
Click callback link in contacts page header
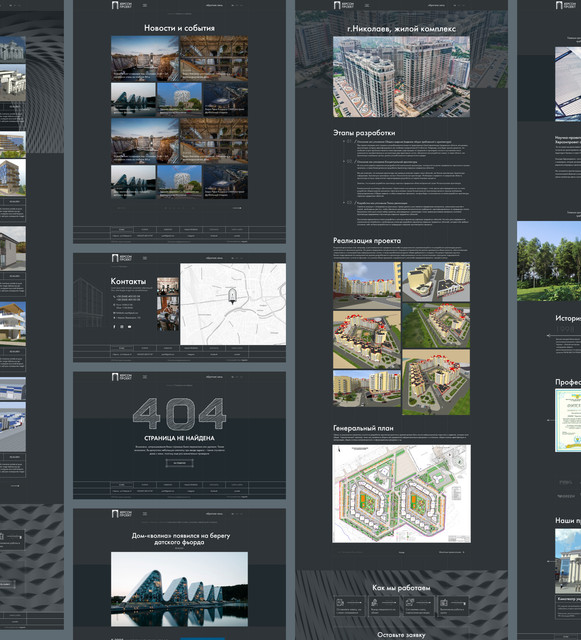pyautogui.click(x=214, y=258)
